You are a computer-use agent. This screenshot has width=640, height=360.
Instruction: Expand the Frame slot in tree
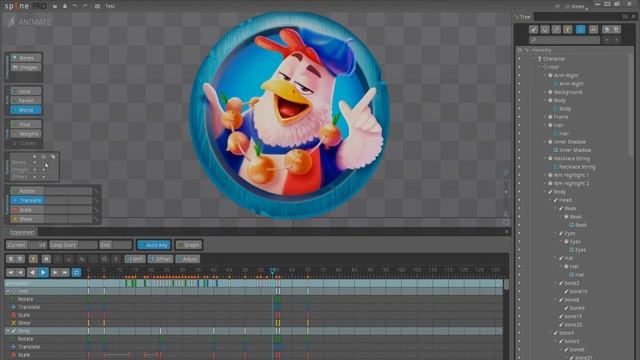(x=545, y=117)
